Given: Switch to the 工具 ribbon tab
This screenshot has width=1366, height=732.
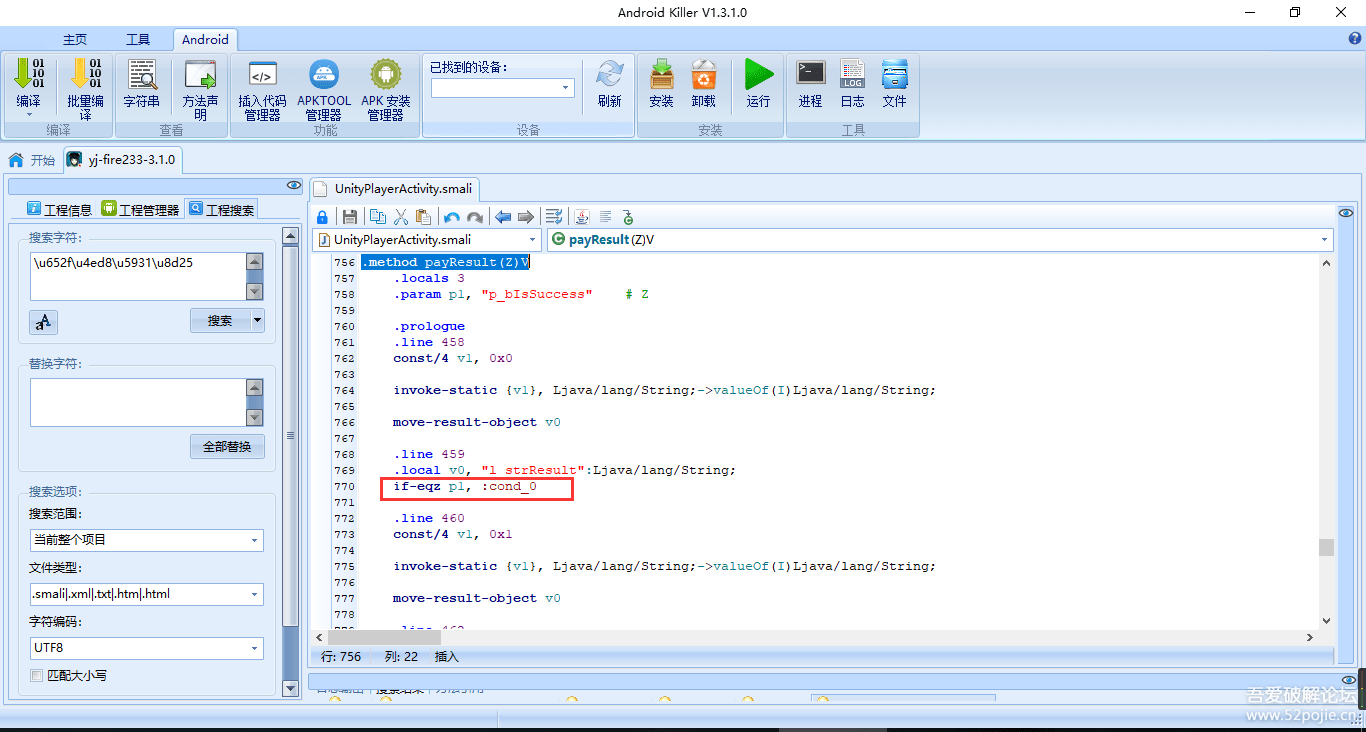Looking at the screenshot, I should [138, 40].
